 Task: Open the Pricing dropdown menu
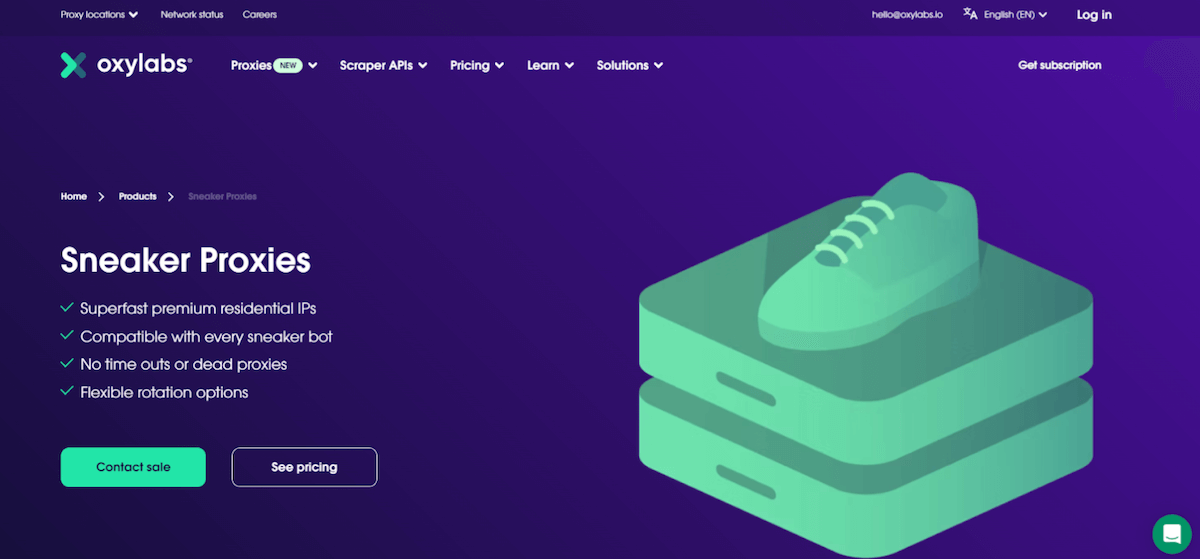477,65
